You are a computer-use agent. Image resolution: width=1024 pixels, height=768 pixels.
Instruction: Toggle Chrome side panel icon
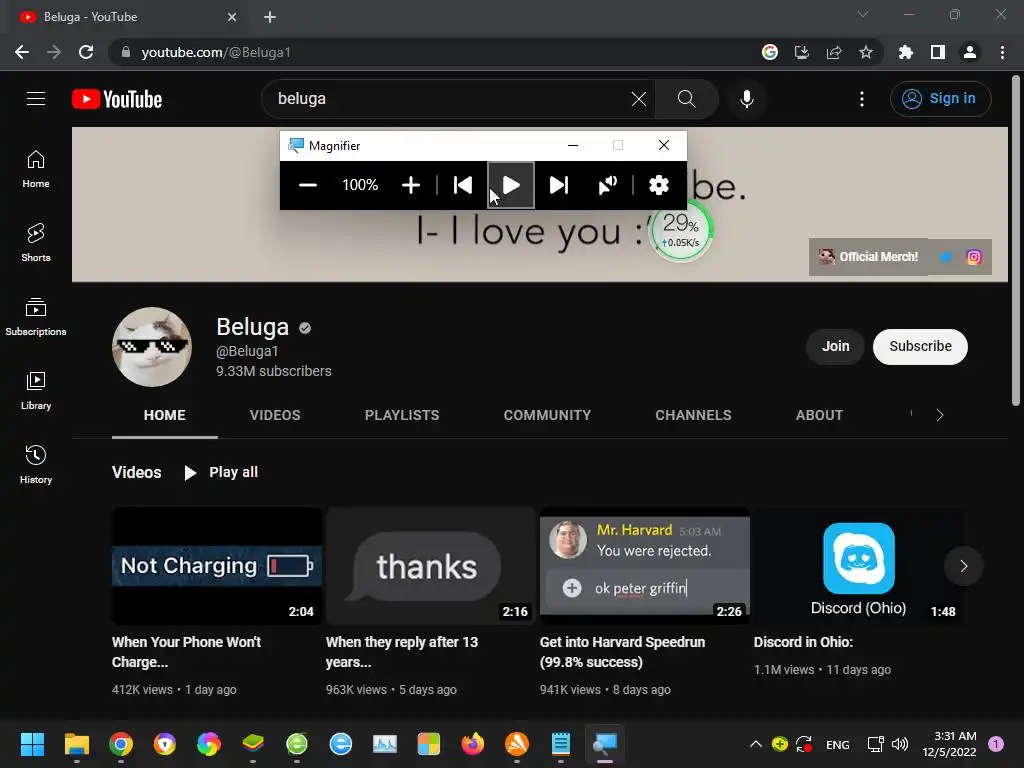(x=938, y=52)
